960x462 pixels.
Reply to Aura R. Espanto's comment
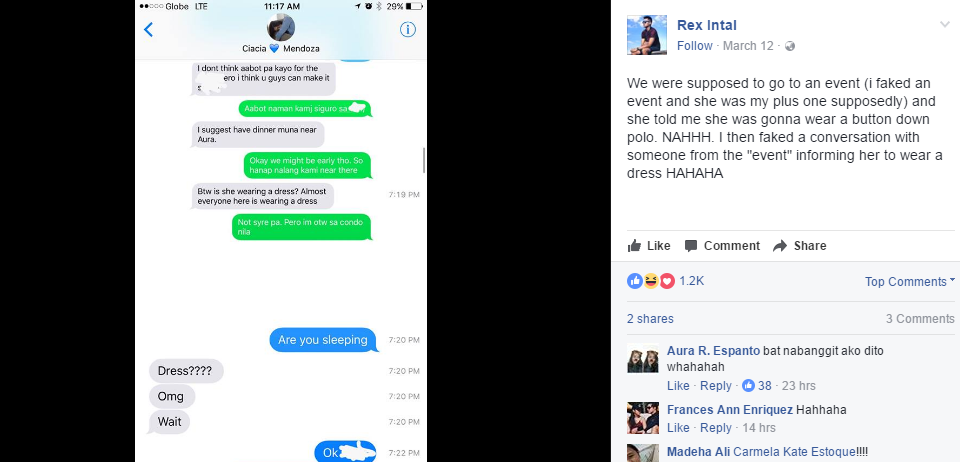(716, 386)
